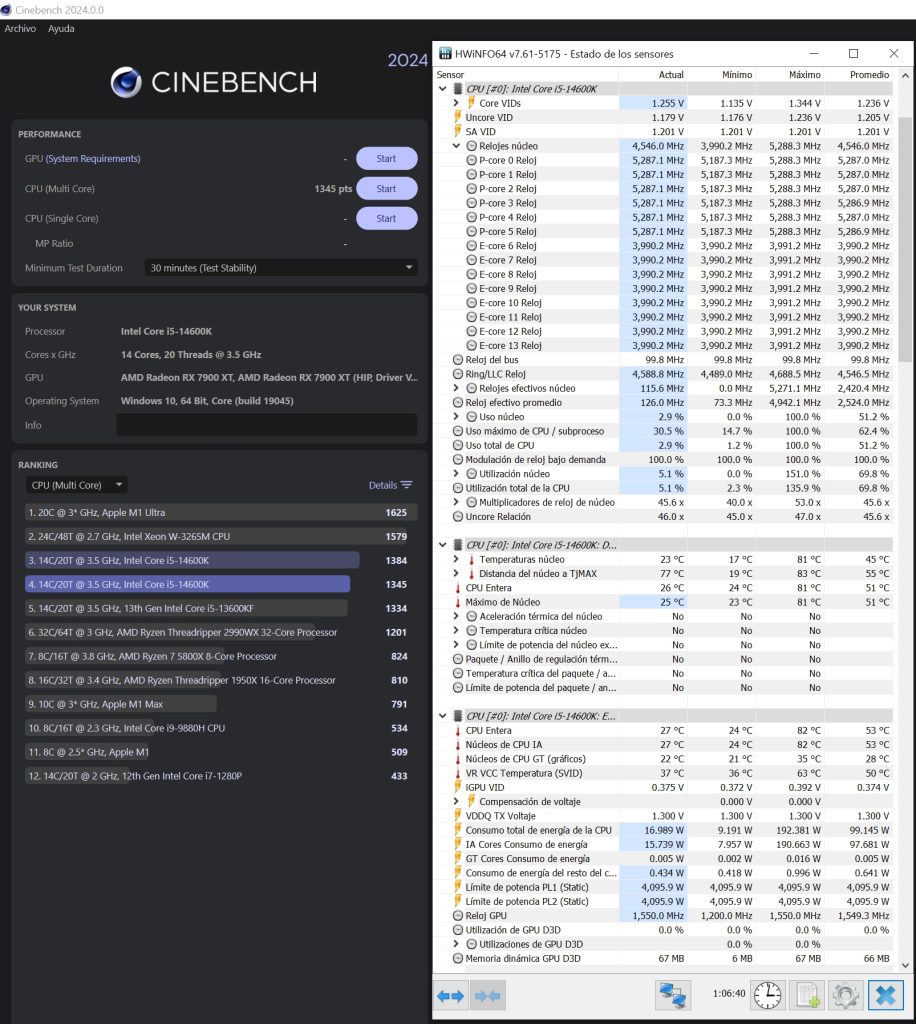Viewport: 916px width, 1024px height.
Task: Expand the Uso núcleo row
Action: click(456, 417)
